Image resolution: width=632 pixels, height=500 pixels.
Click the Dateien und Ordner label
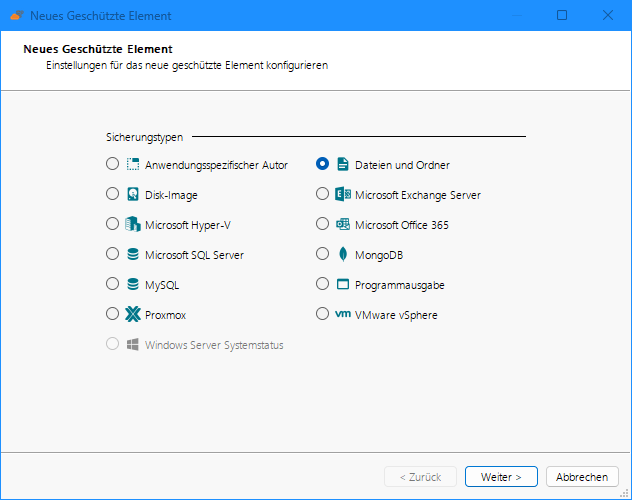tap(402, 165)
